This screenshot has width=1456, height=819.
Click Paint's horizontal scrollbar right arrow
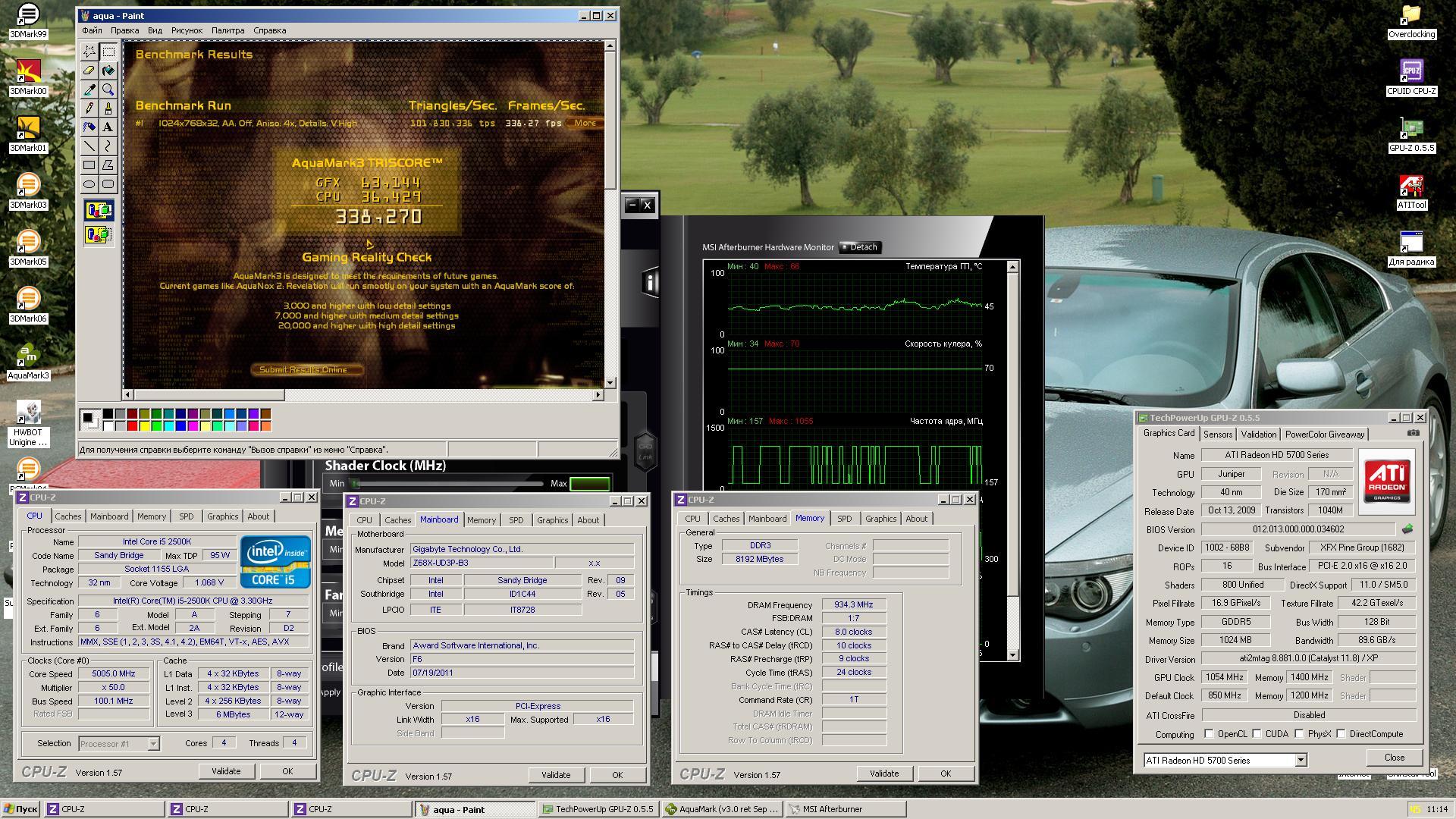tap(598, 395)
